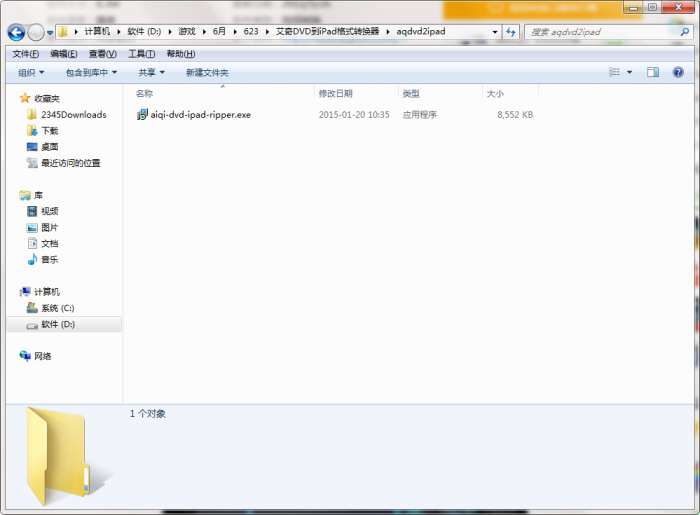700x515 pixels.
Task: Open the 工具(T) menu
Action: [x=142, y=54]
